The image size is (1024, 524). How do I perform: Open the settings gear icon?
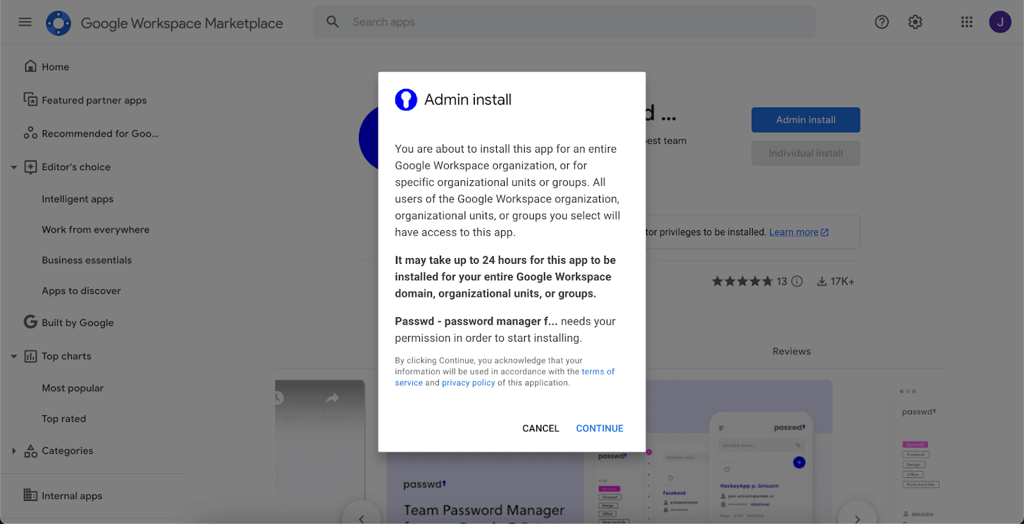pyautogui.click(x=915, y=22)
